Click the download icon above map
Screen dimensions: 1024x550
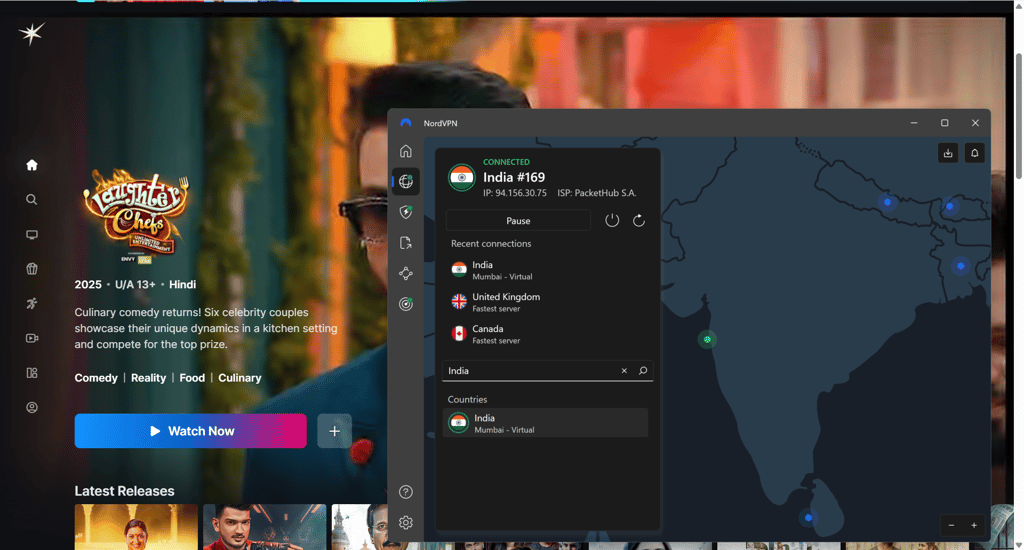tap(948, 153)
